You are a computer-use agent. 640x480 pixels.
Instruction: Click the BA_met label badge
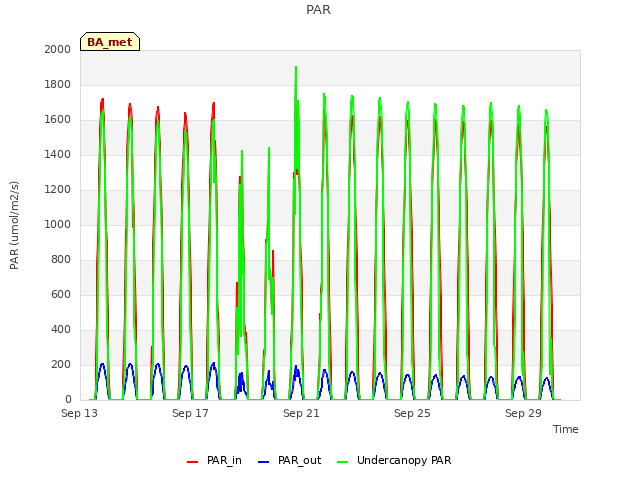tap(110, 42)
